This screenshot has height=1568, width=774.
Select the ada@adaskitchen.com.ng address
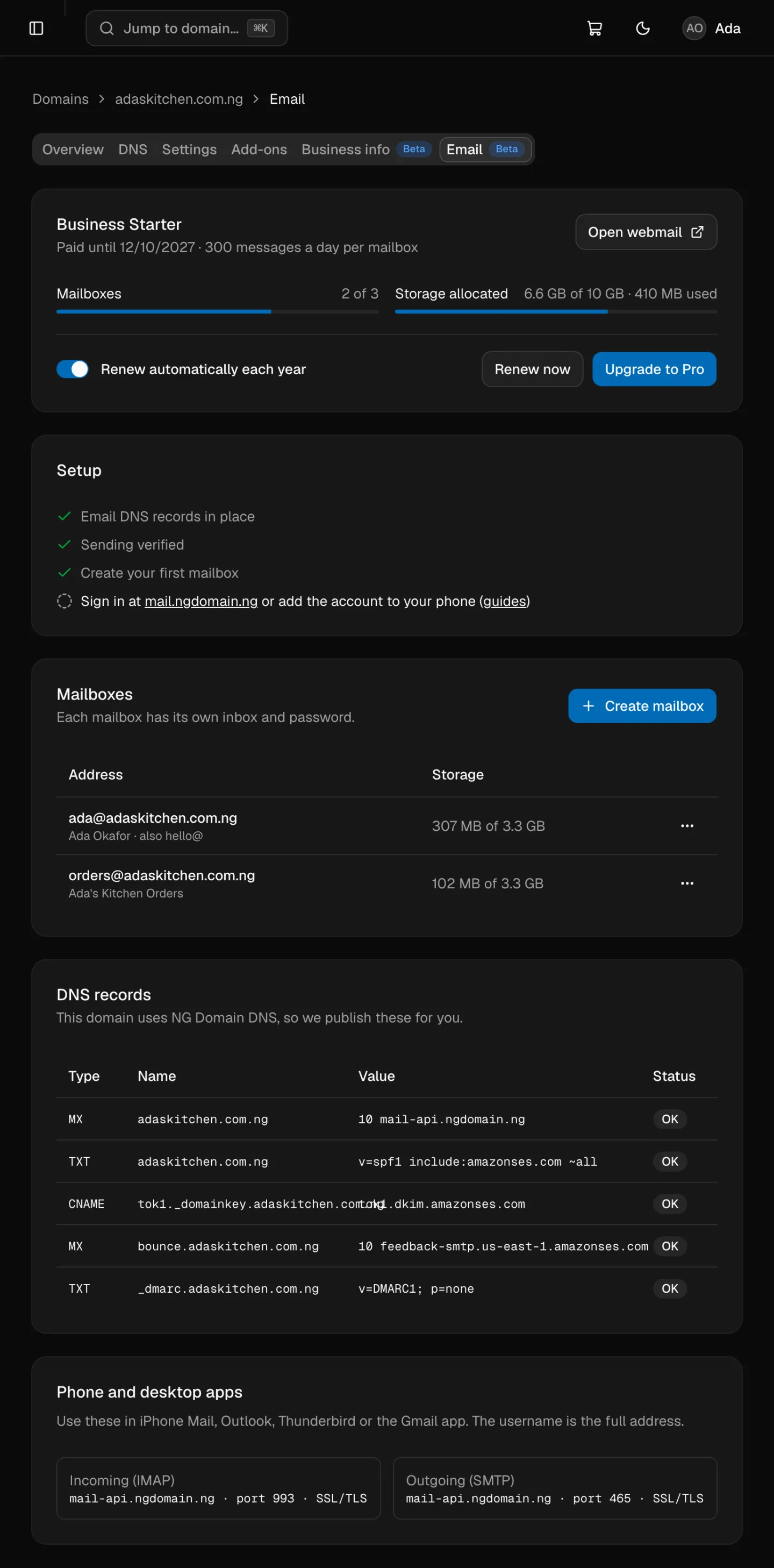click(x=153, y=817)
